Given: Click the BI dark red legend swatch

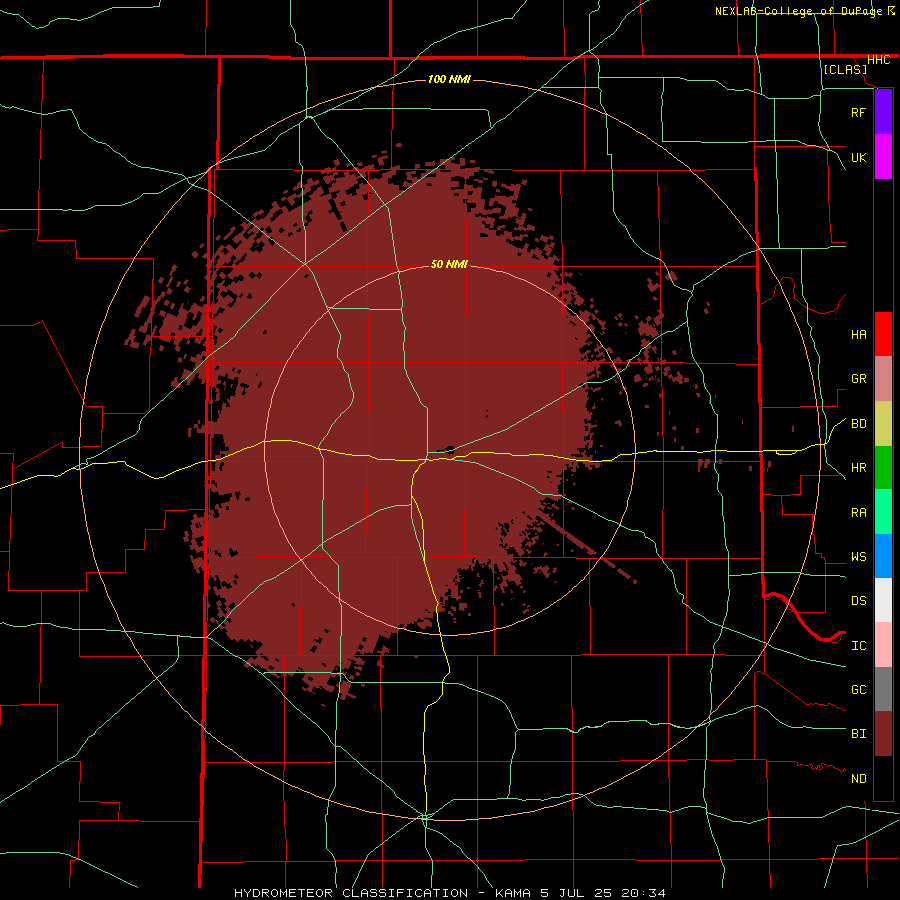Looking at the screenshot, I should pyautogui.click(x=883, y=734).
